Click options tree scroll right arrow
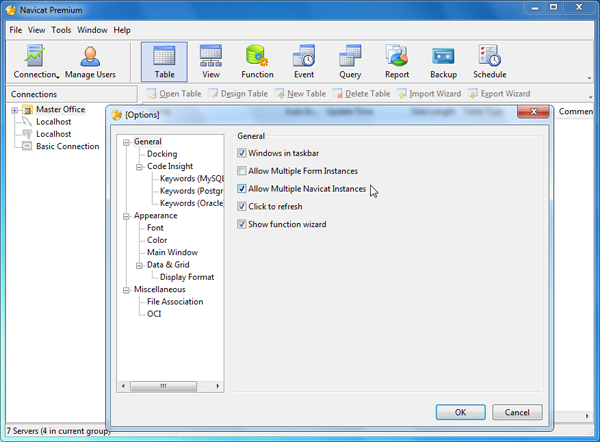 pyautogui.click(x=218, y=386)
